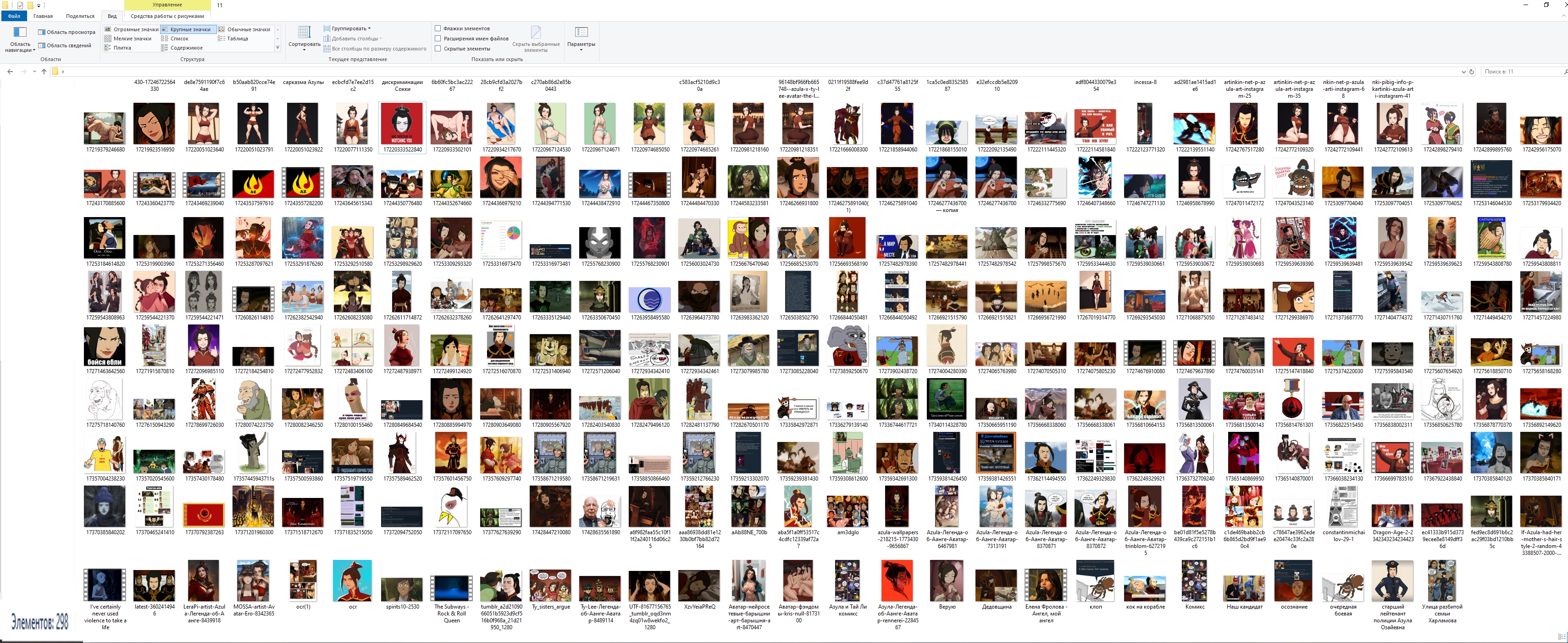Open Customize Quick Access Toolbar dropdown
This screenshot has height=643, width=1568.
click(x=39, y=5)
